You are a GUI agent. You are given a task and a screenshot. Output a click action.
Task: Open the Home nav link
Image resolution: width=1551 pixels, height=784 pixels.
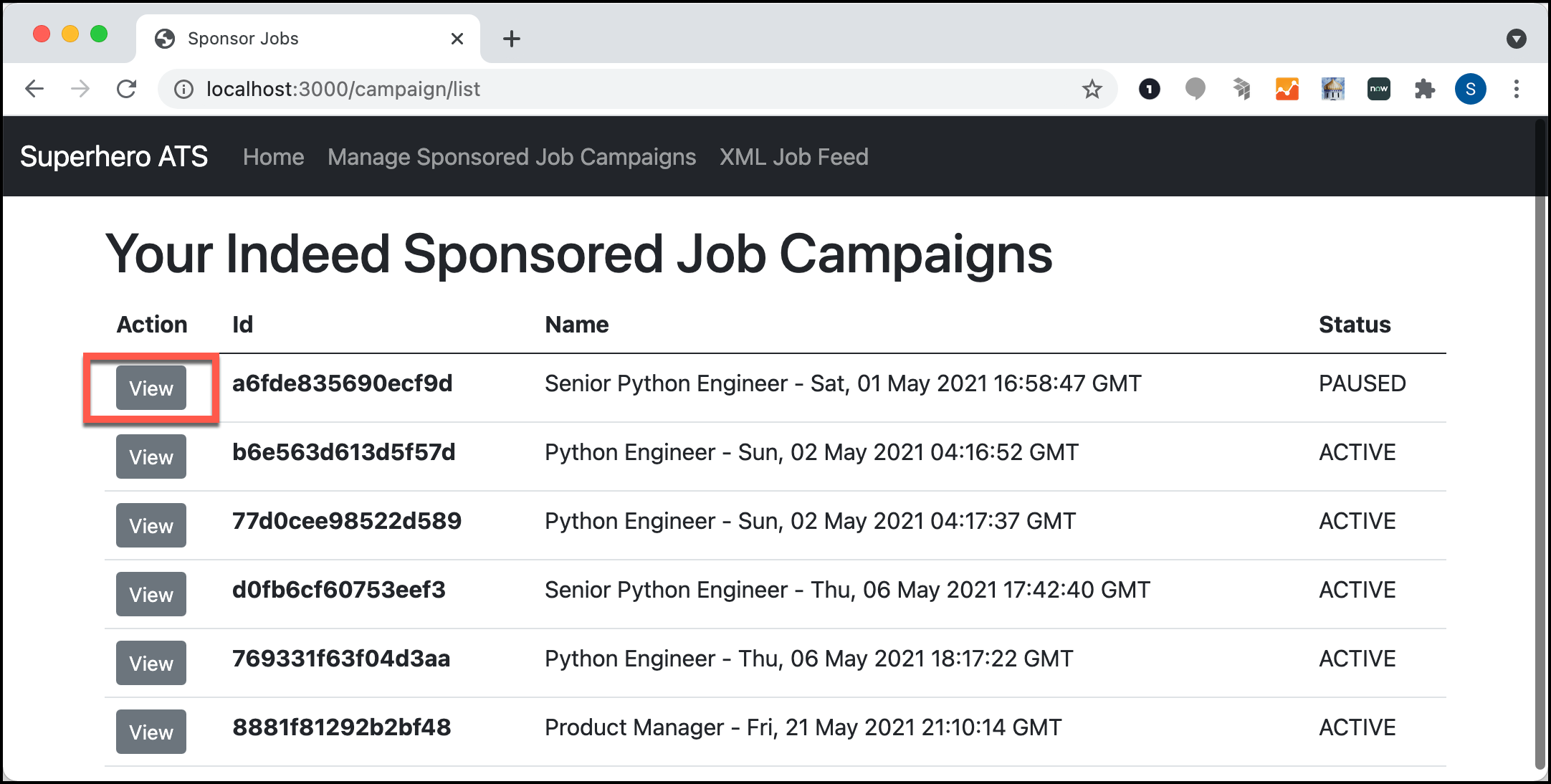pyautogui.click(x=273, y=157)
